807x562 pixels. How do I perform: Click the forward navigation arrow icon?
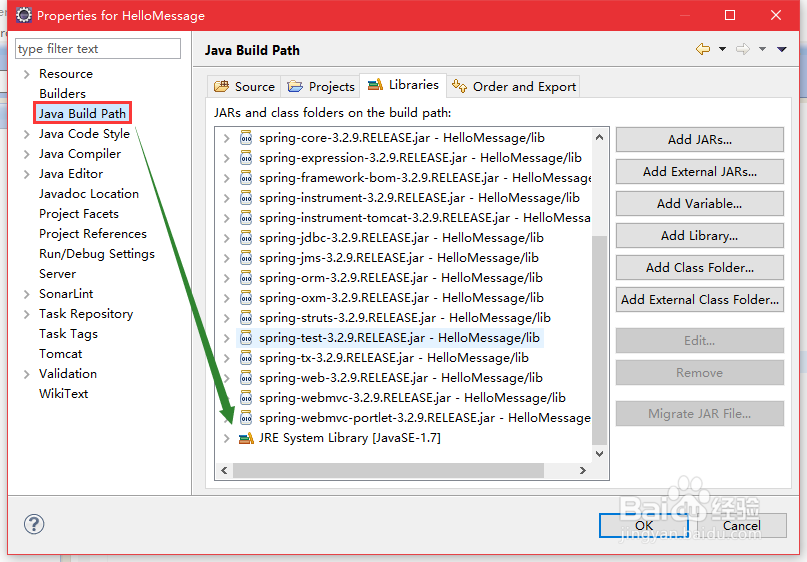(743, 49)
